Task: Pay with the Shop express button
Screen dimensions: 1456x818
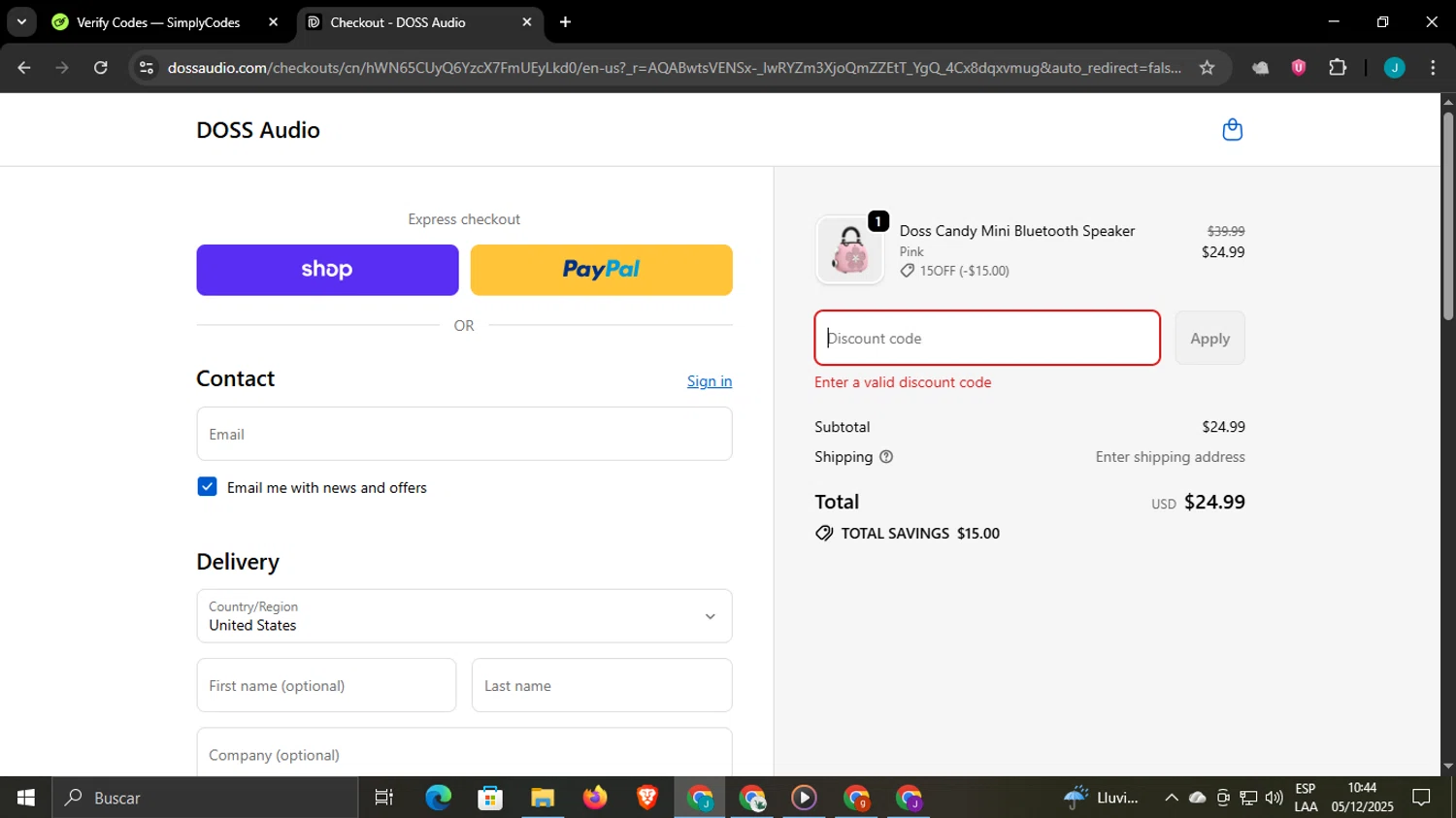Action: pyautogui.click(x=327, y=270)
